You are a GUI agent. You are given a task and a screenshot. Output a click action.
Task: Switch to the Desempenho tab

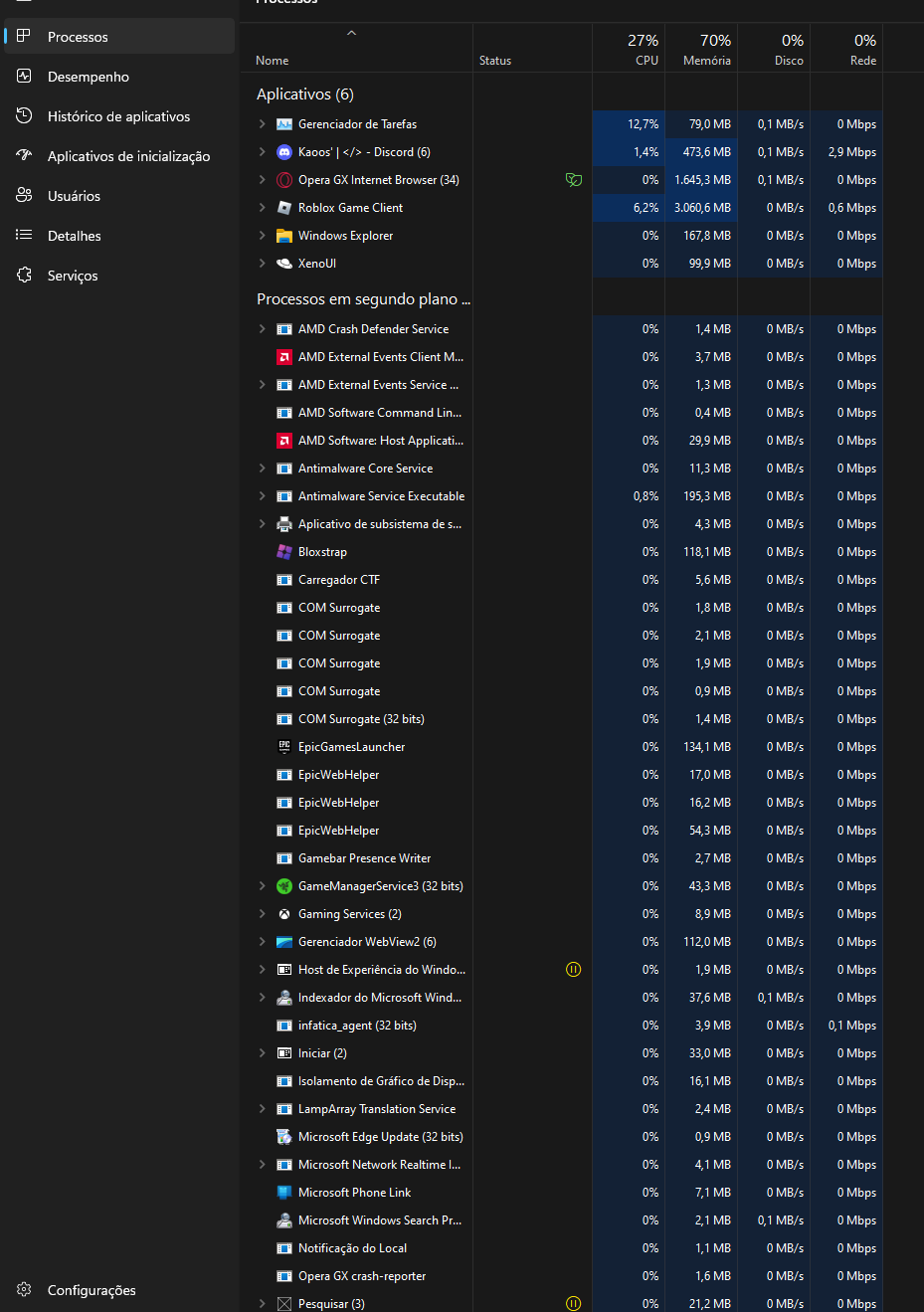(119, 77)
